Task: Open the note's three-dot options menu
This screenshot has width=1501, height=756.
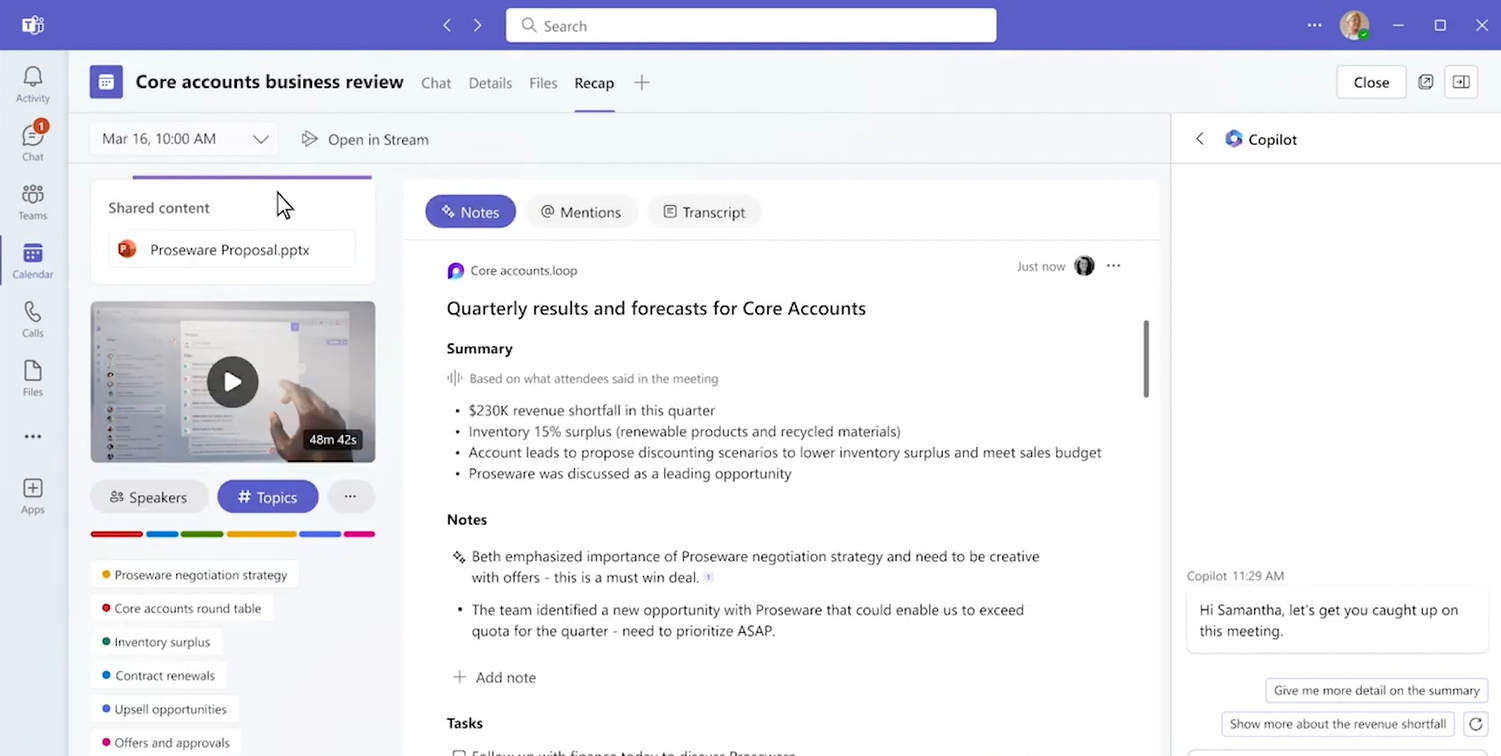Action: tap(1114, 266)
